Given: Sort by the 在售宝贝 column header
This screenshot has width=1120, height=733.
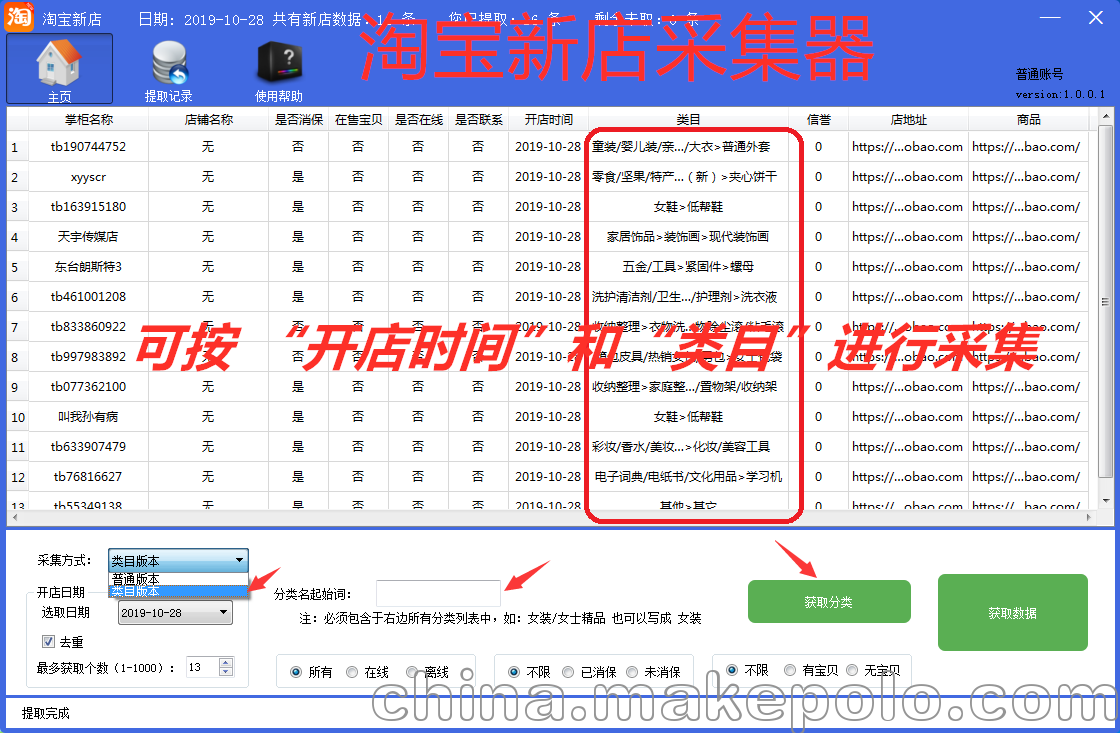Looking at the screenshot, I should point(359,119).
